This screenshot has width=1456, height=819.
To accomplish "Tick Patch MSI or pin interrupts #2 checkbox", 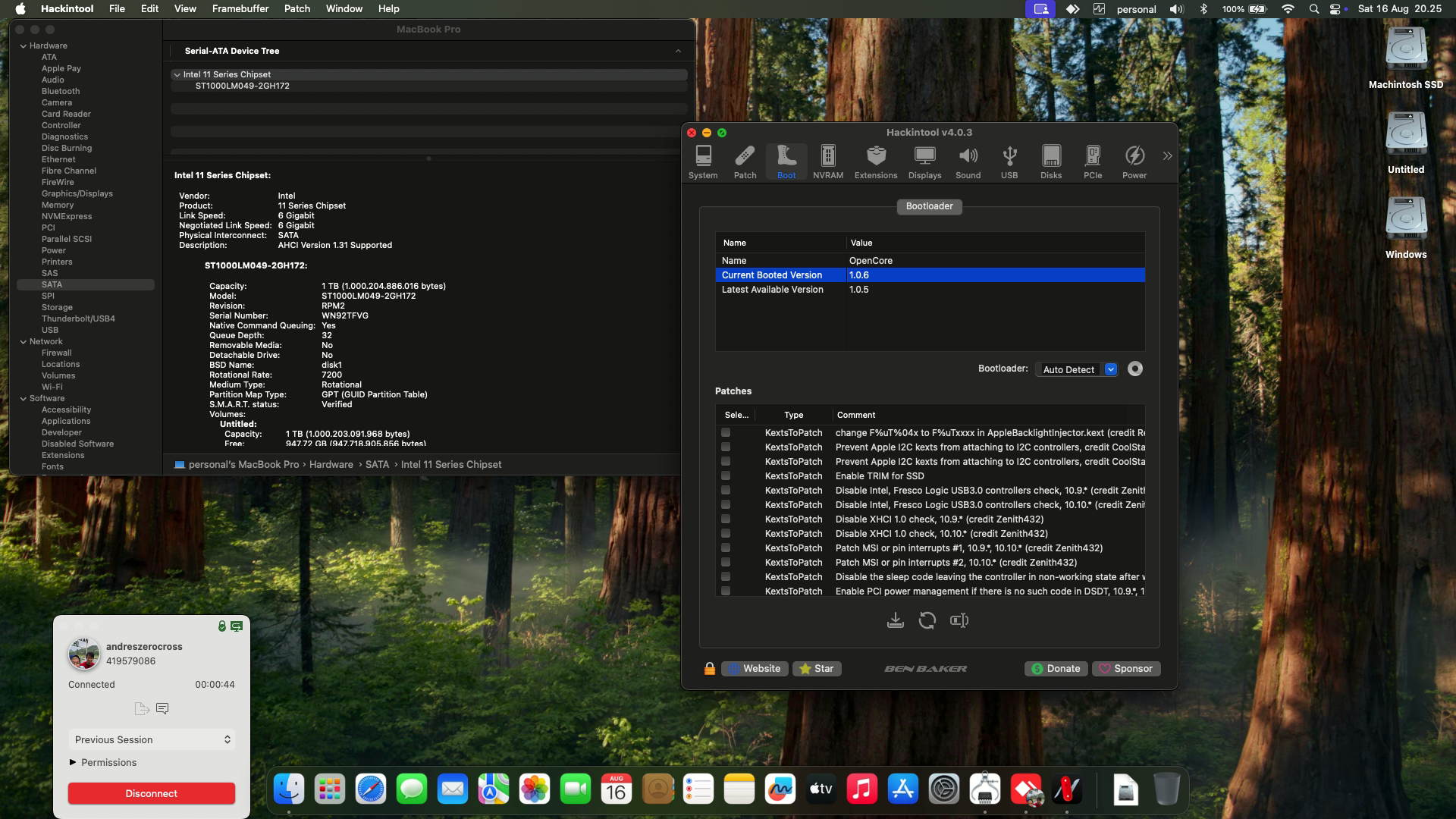I will [x=726, y=562].
